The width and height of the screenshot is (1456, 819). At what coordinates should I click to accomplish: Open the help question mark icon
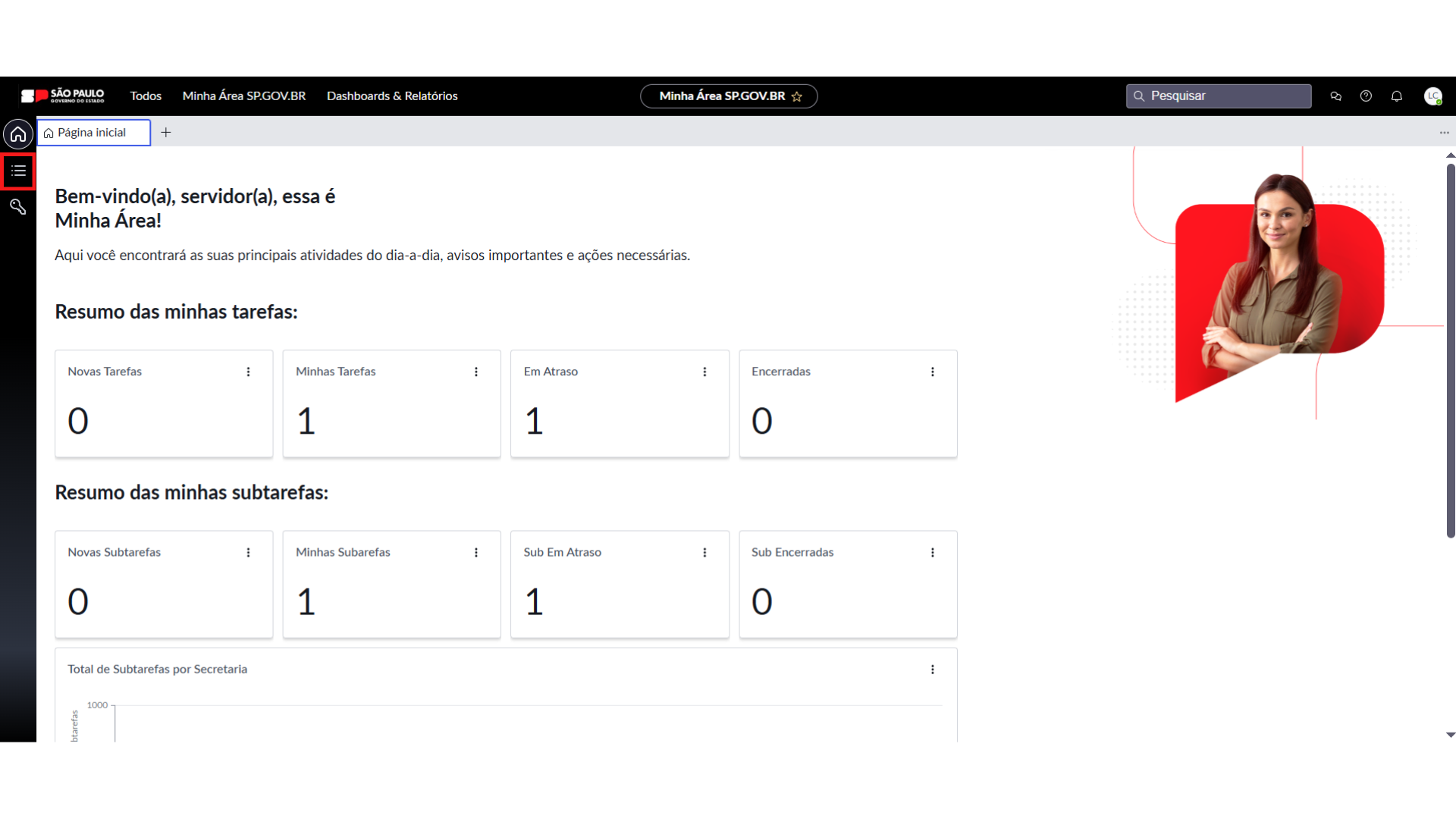[x=1366, y=96]
